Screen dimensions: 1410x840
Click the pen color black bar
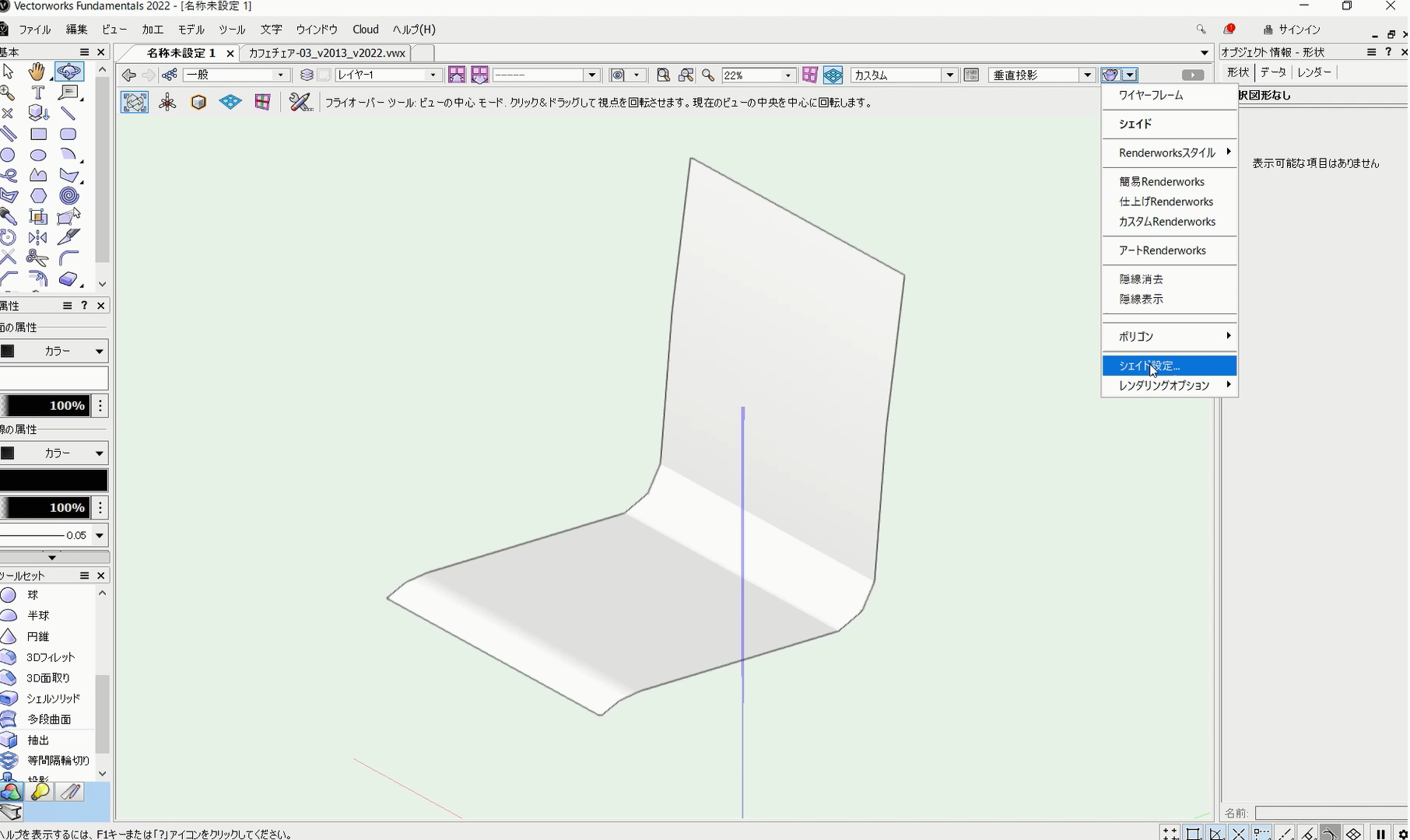[54, 481]
